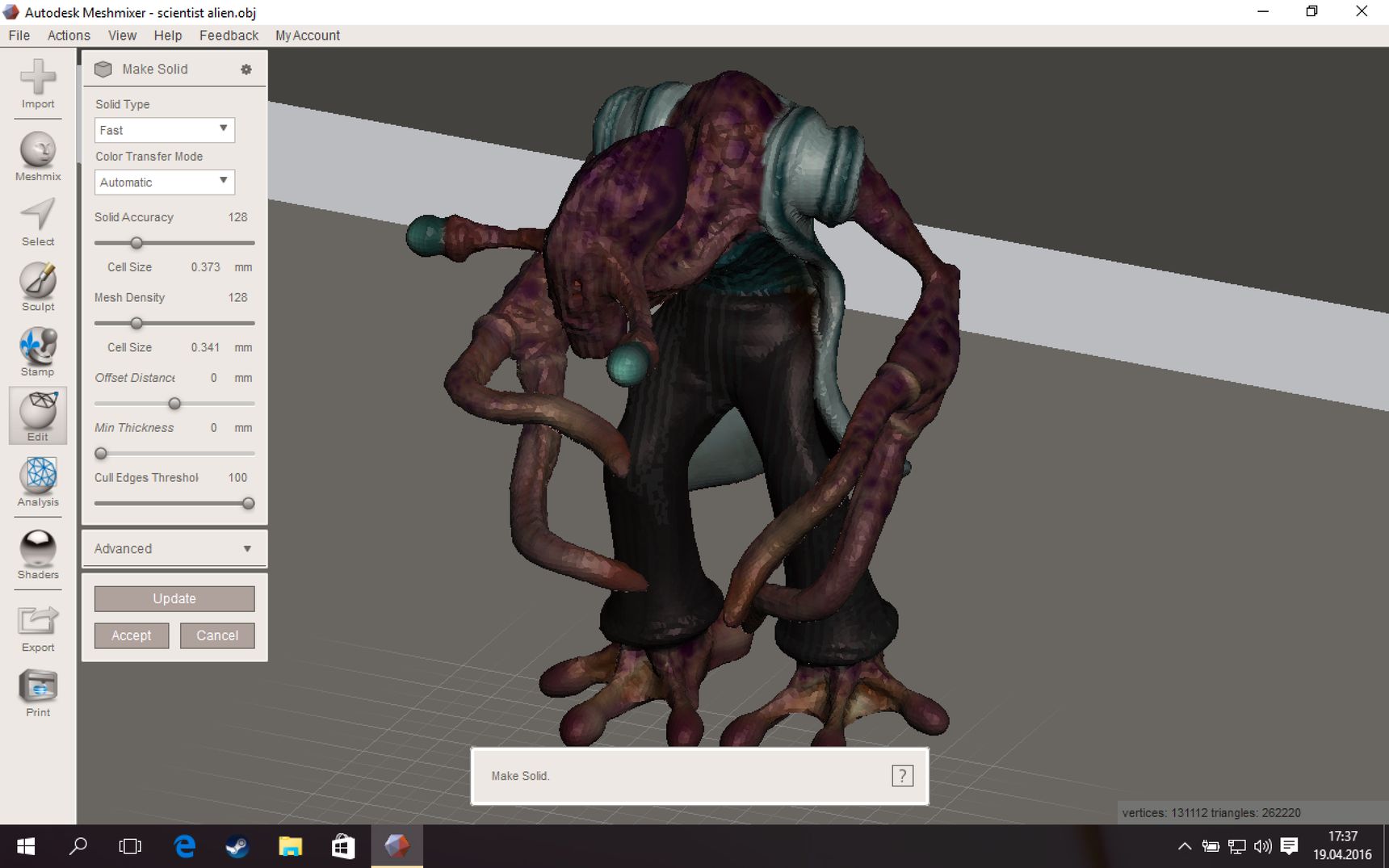The image size is (1389, 868).
Task: Click the Make Solid. hint text
Action: 520,776
